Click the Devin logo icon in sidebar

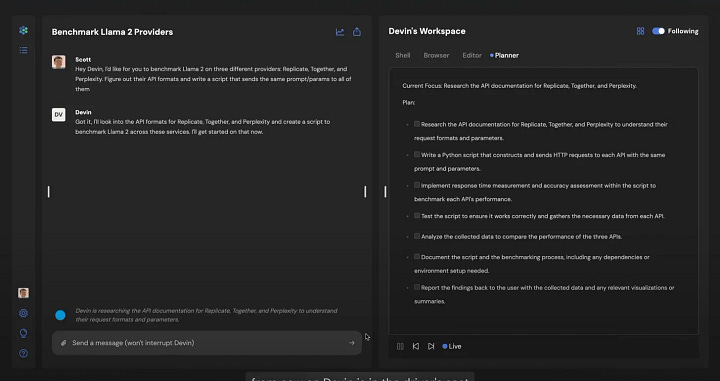click(x=23, y=30)
